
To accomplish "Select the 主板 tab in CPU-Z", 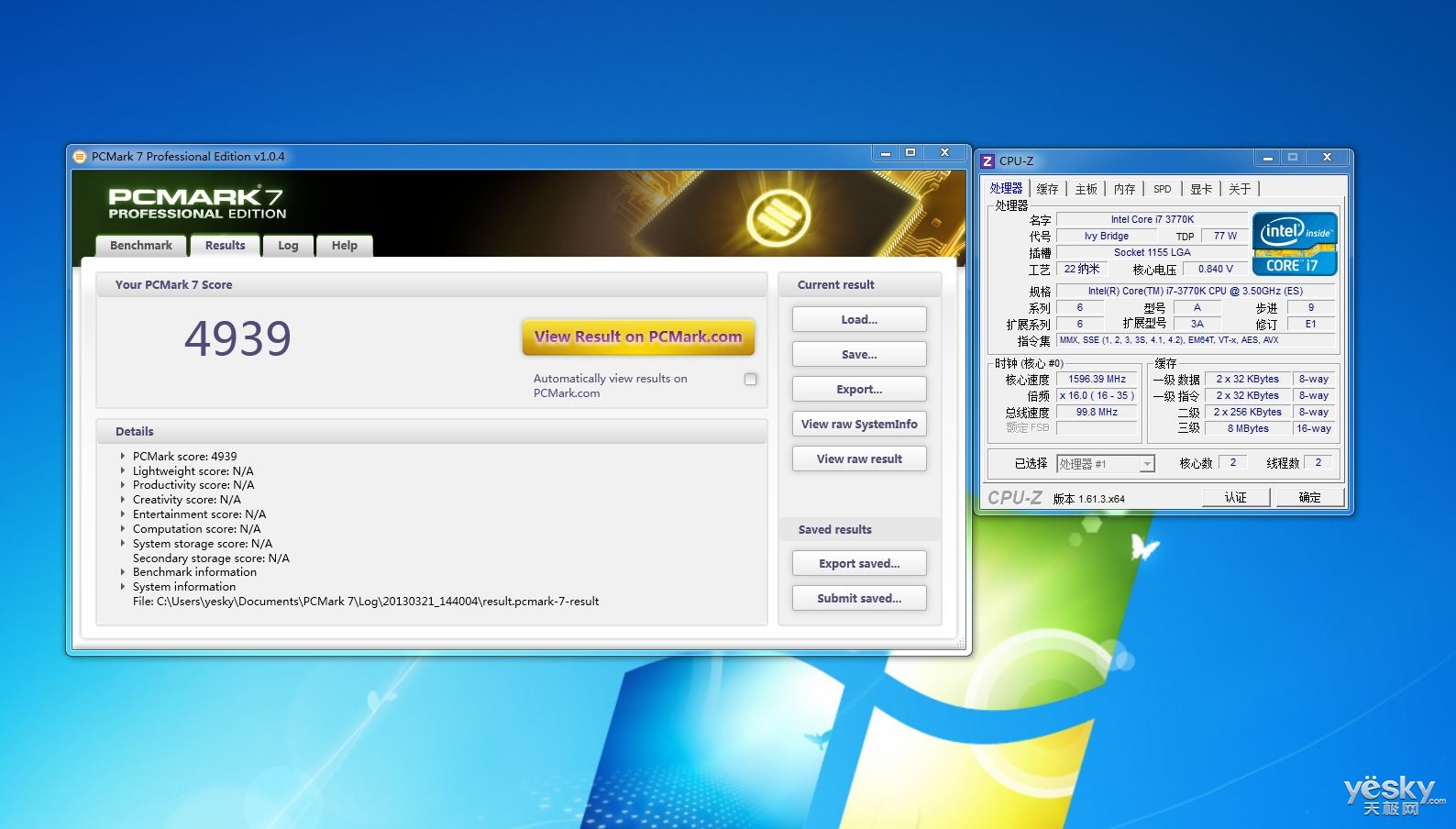I will (1086, 189).
